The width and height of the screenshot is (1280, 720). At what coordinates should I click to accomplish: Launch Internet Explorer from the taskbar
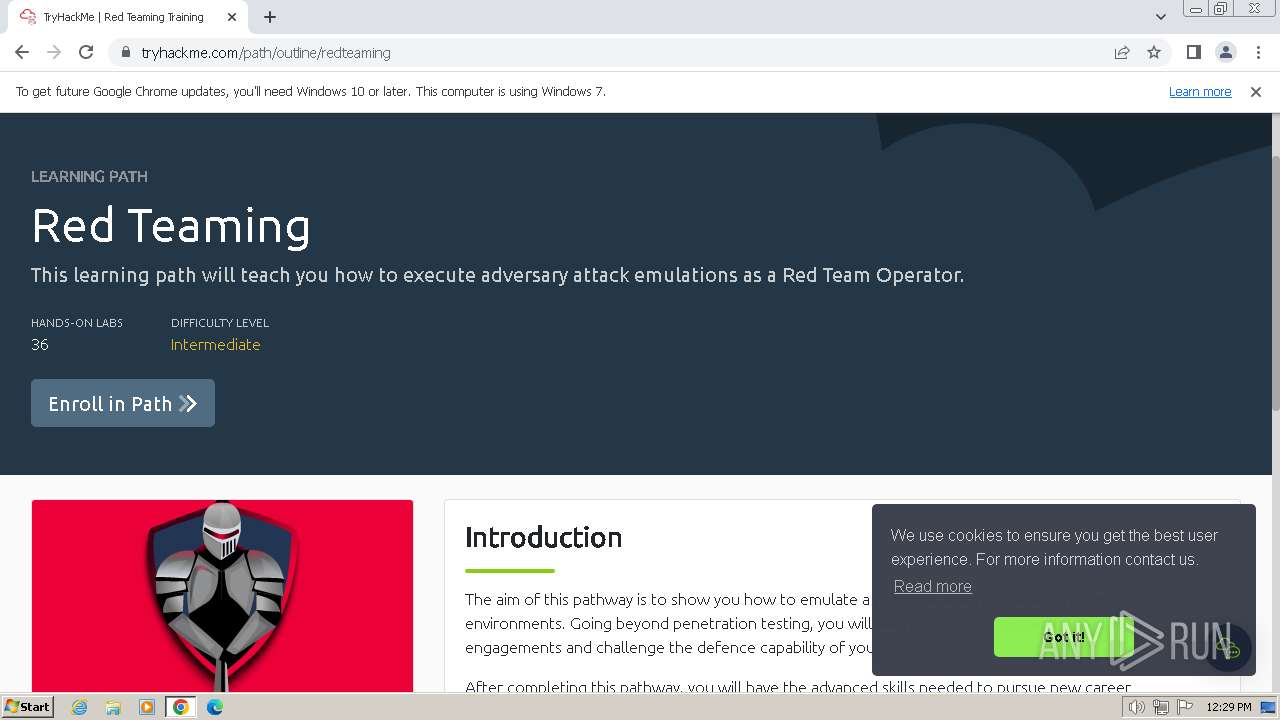pos(79,707)
